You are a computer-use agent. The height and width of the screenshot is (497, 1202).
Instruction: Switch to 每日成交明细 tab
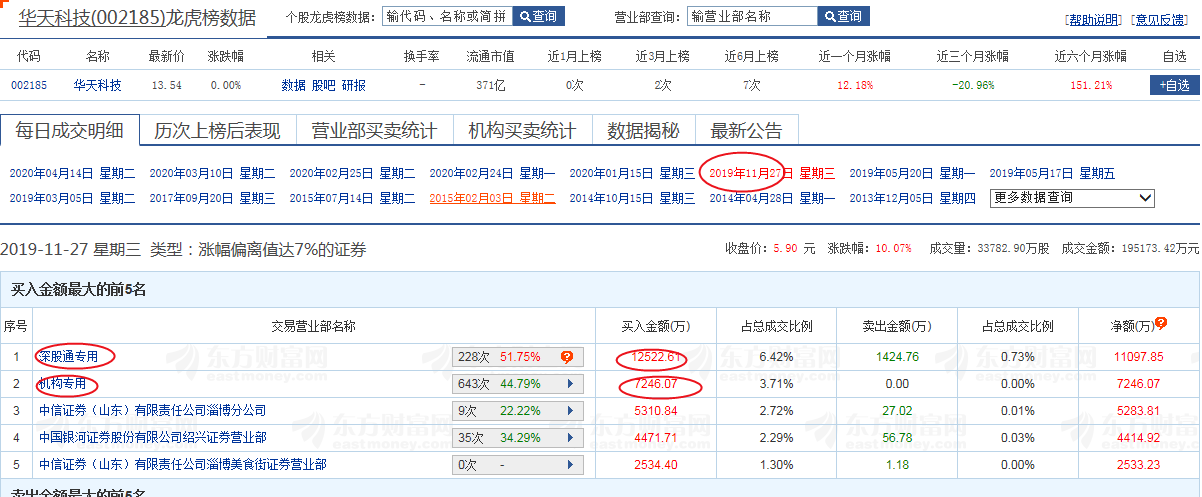click(68, 130)
